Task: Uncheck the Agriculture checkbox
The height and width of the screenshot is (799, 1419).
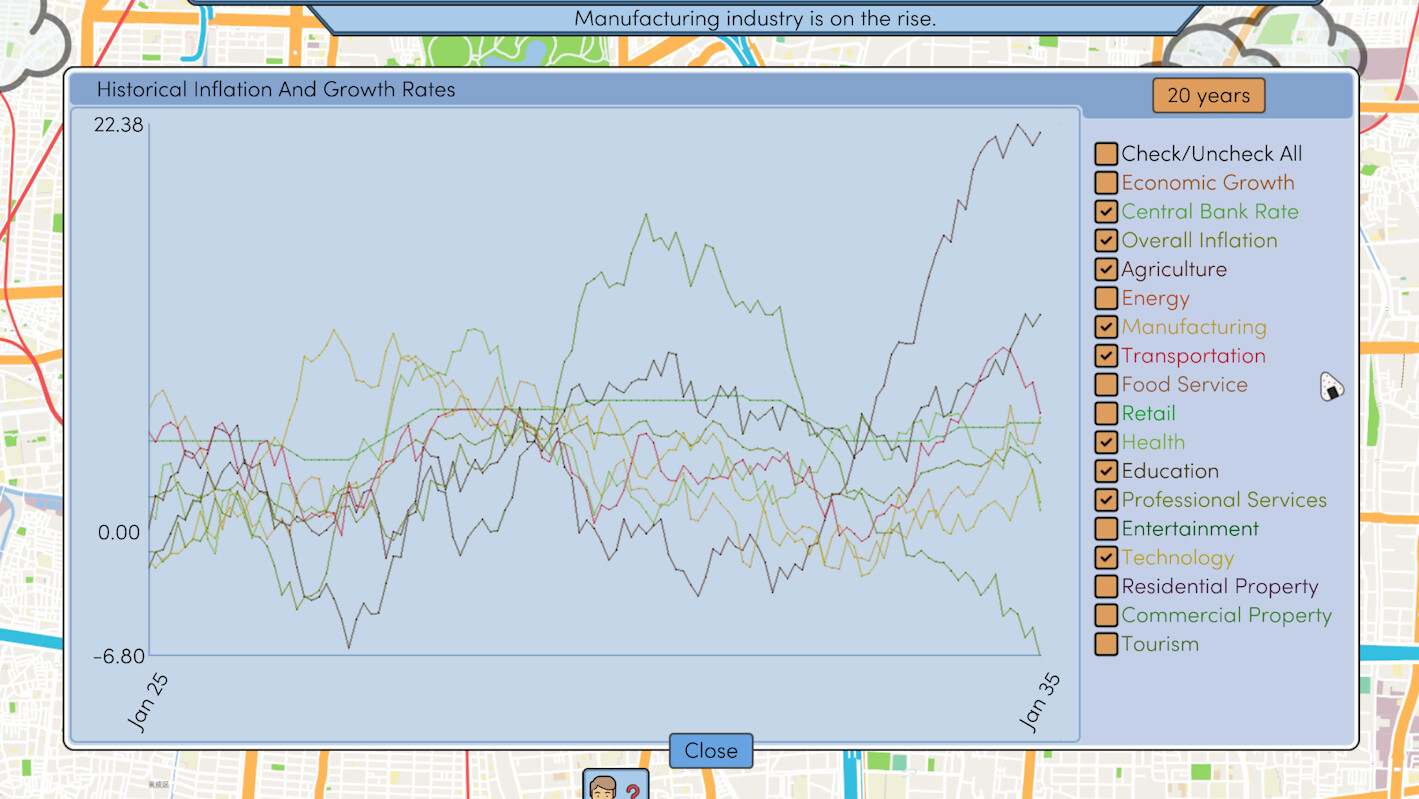Action: (x=1106, y=270)
